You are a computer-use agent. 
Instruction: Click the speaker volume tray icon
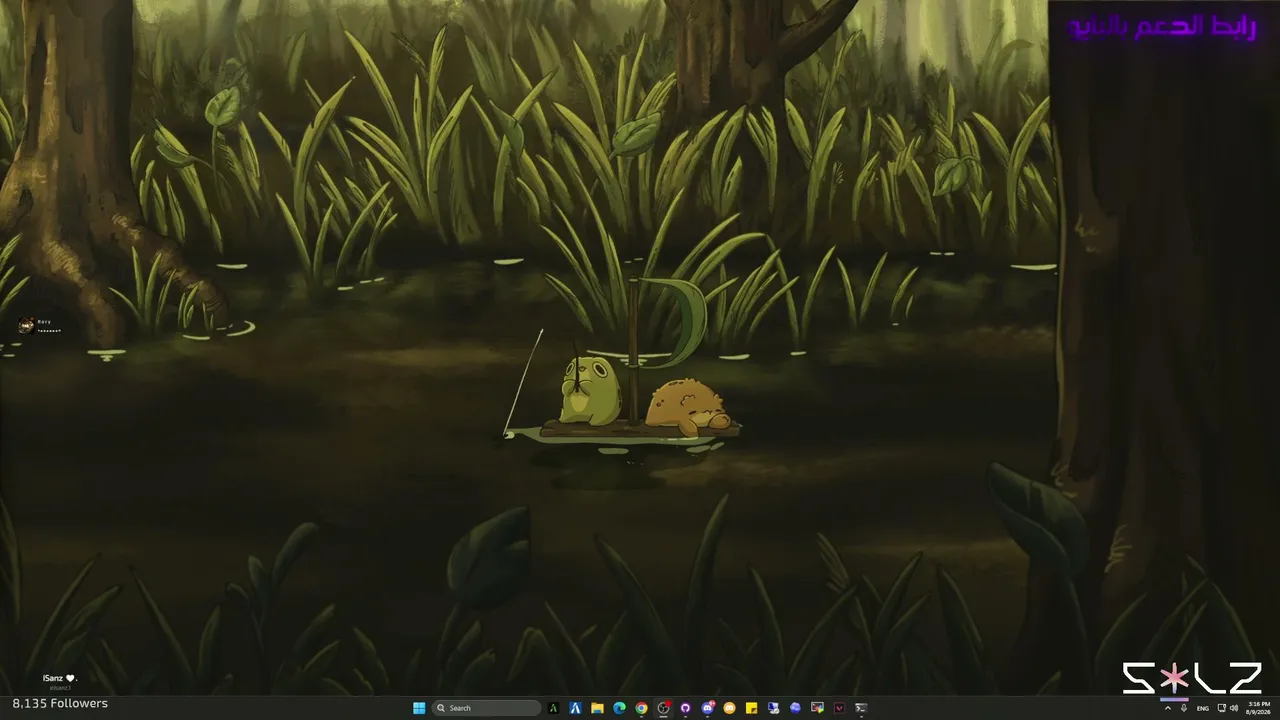[x=1234, y=708]
